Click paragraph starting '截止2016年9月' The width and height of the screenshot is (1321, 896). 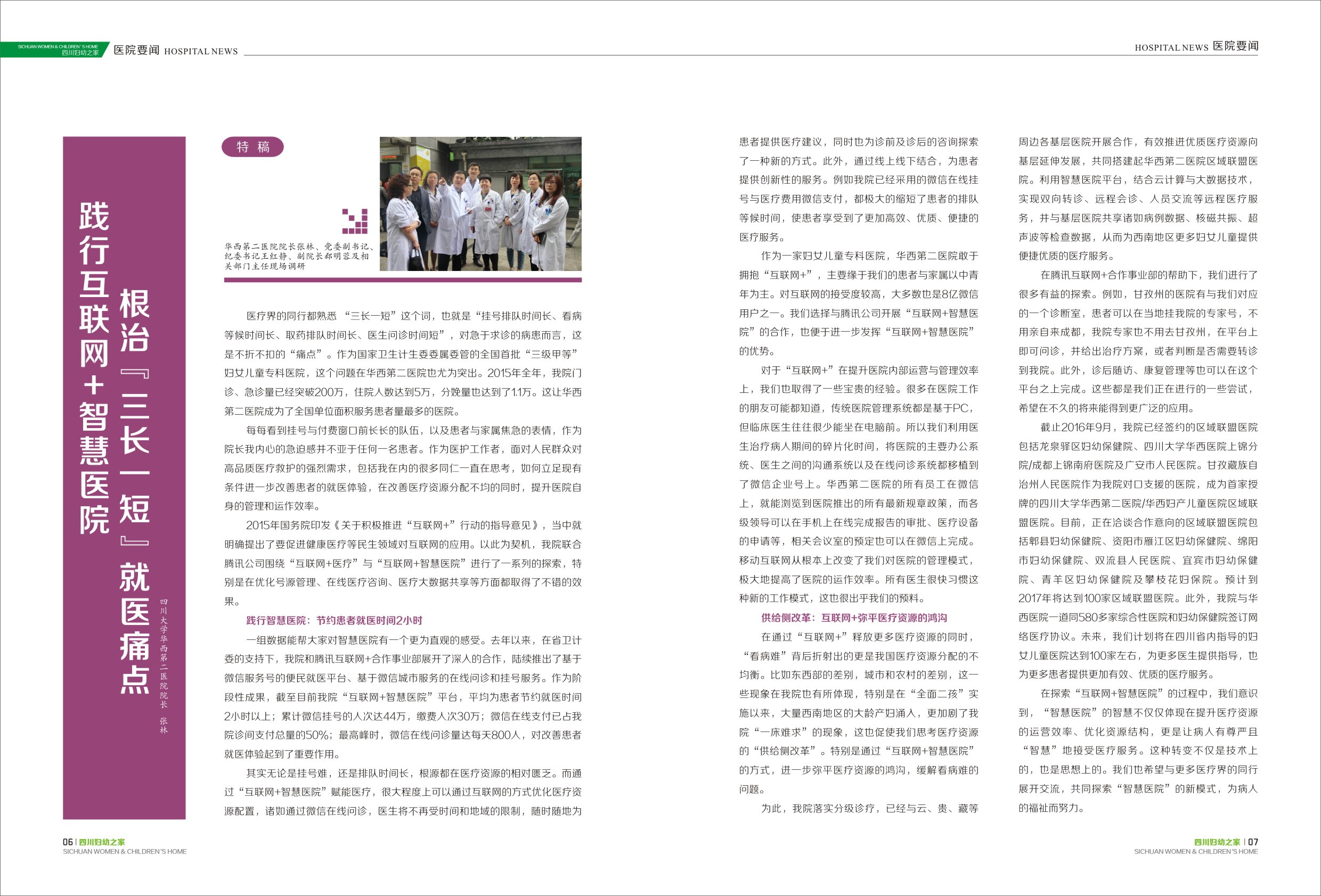[x=1138, y=550]
